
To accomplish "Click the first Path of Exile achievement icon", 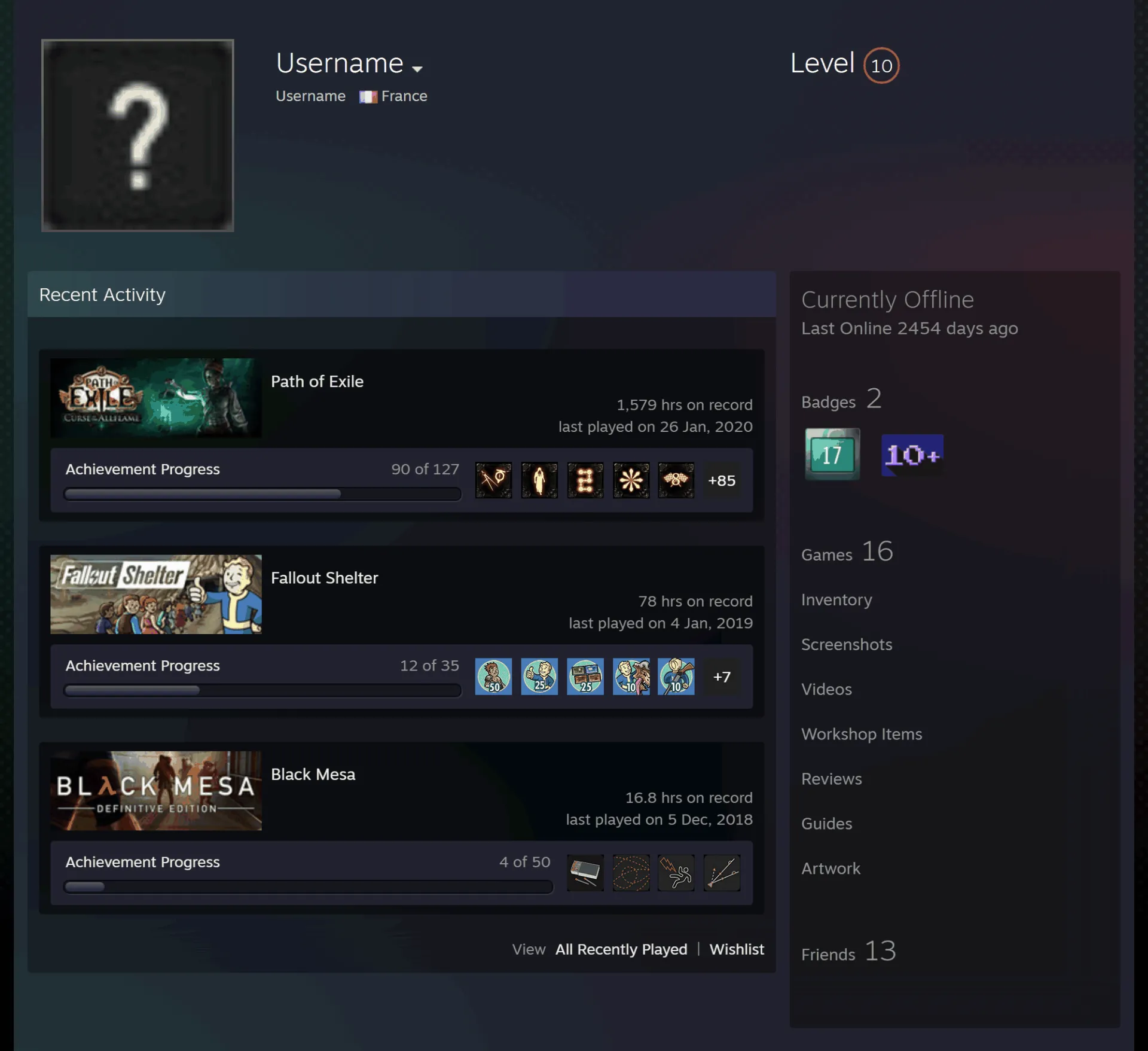I will 493,480.
